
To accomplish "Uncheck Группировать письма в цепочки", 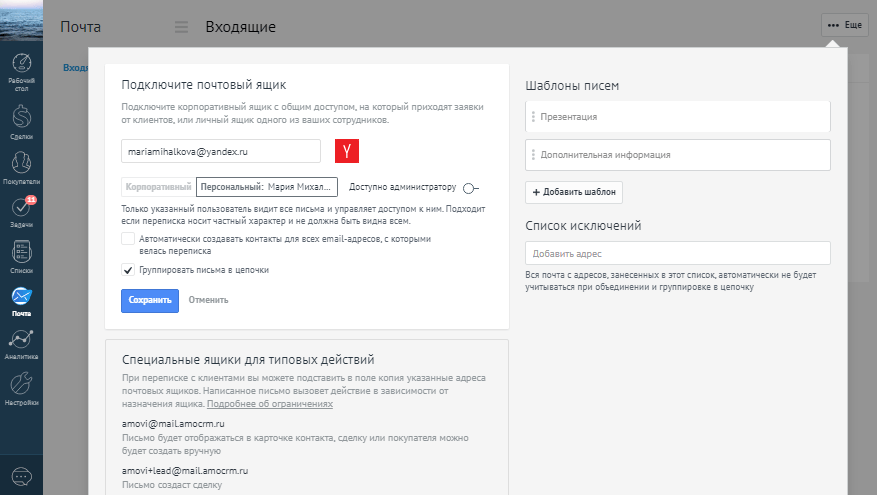I will pyautogui.click(x=128, y=270).
